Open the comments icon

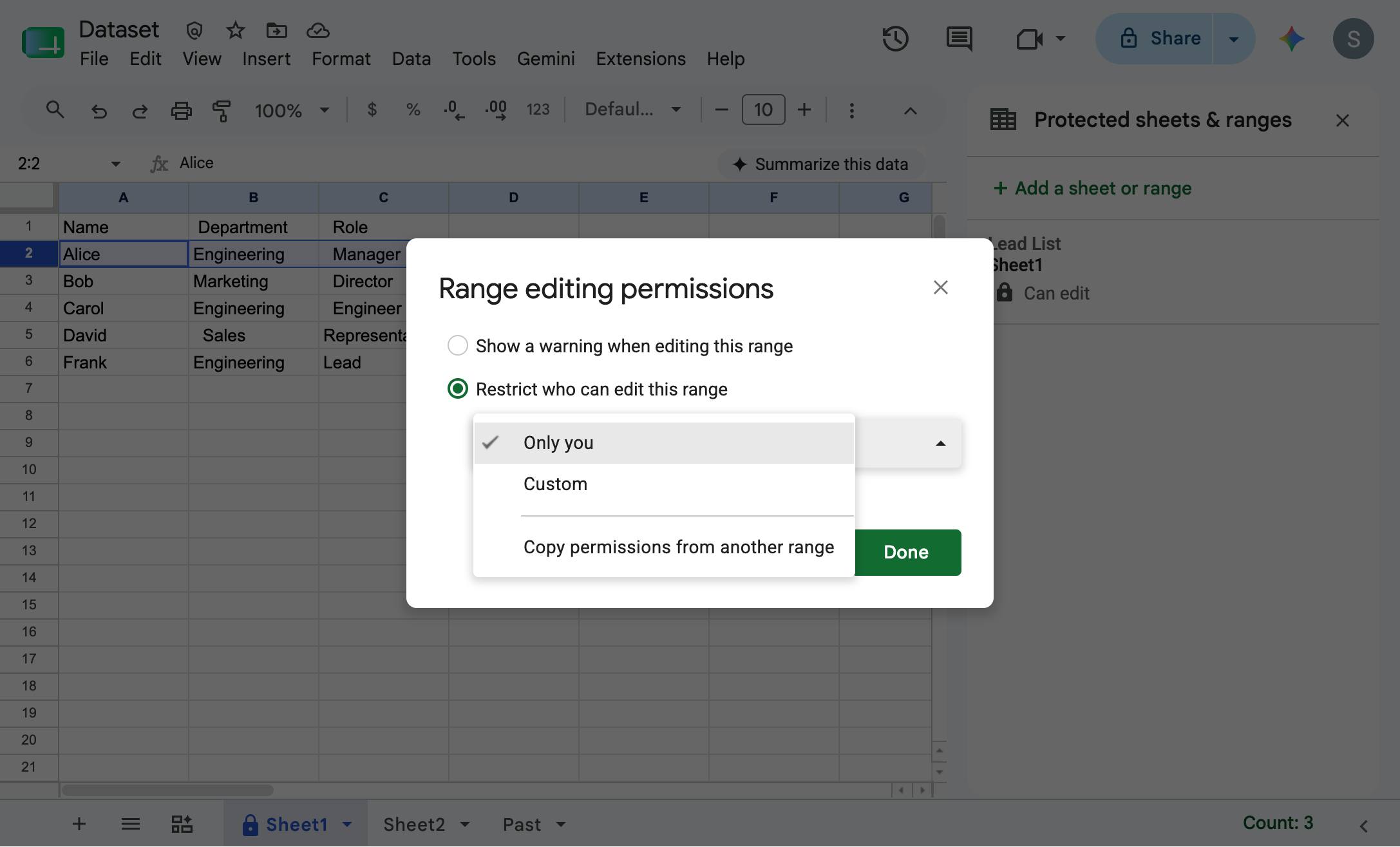[960, 39]
